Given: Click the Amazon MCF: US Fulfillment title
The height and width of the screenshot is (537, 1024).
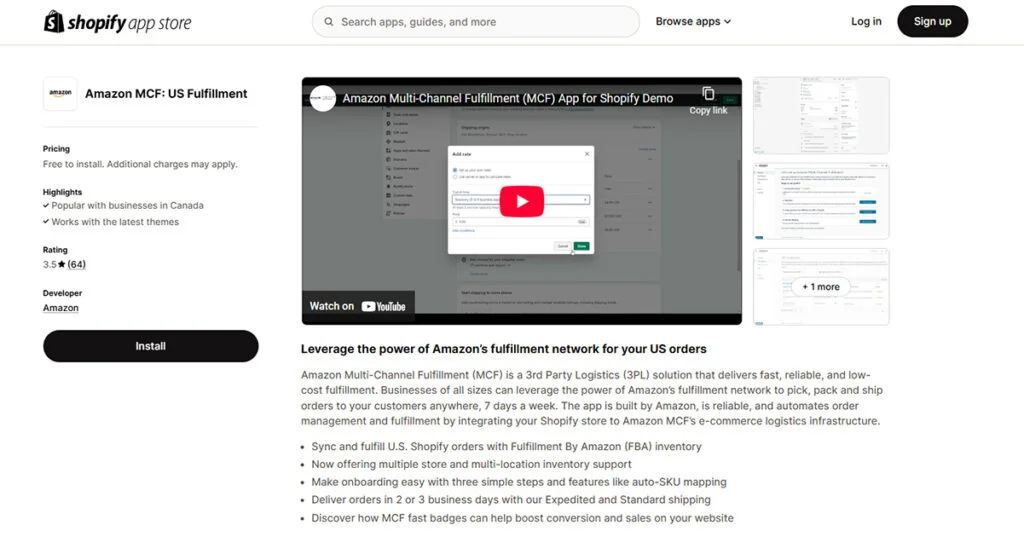Looking at the screenshot, I should tap(166, 93).
